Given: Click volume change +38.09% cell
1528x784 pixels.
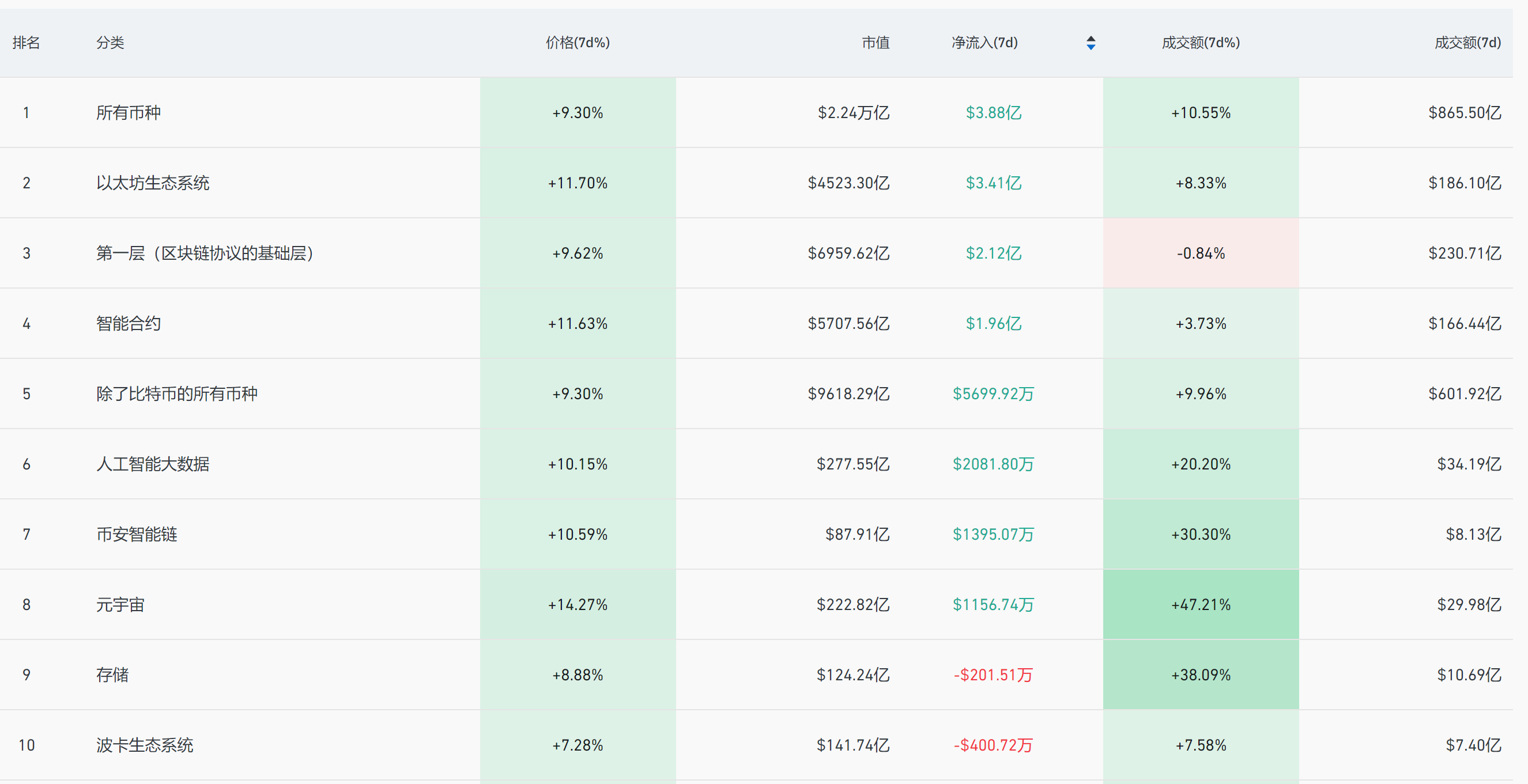Looking at the screenshot, I should (1201, 675).
